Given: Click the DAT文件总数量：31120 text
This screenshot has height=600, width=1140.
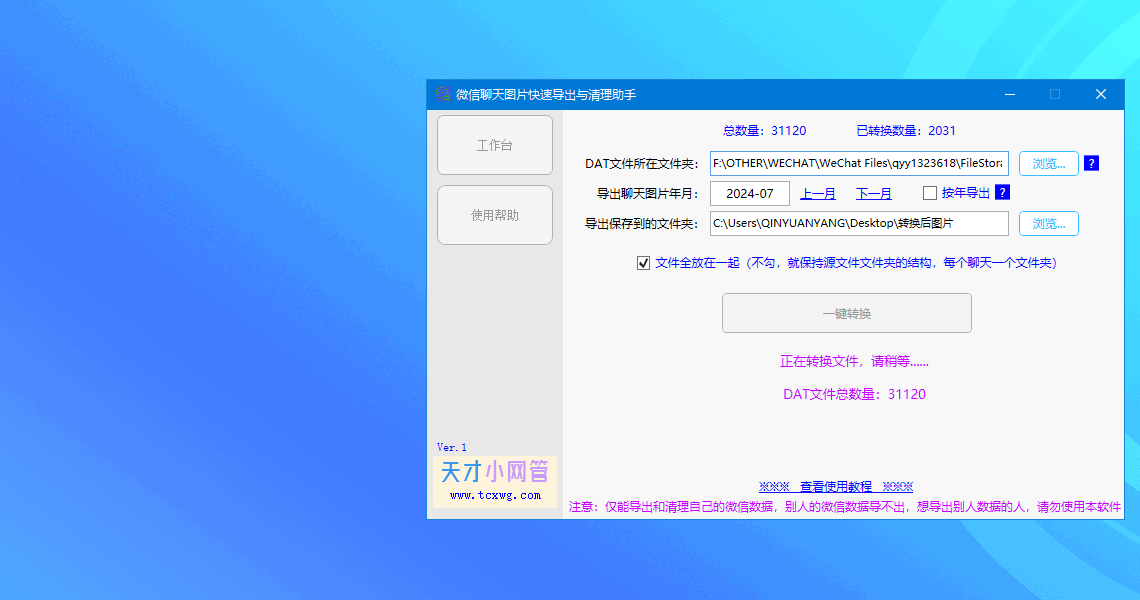Looking at the screenshot, I should pyautogui.click(x=854, y=394).
